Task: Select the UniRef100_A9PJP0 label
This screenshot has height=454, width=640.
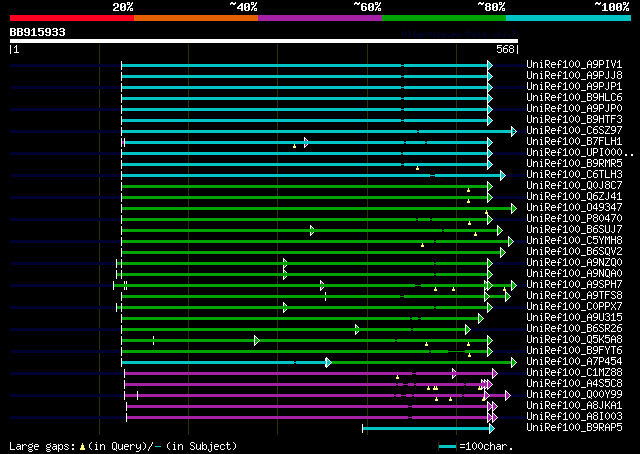Action: [x=574, y=109]
